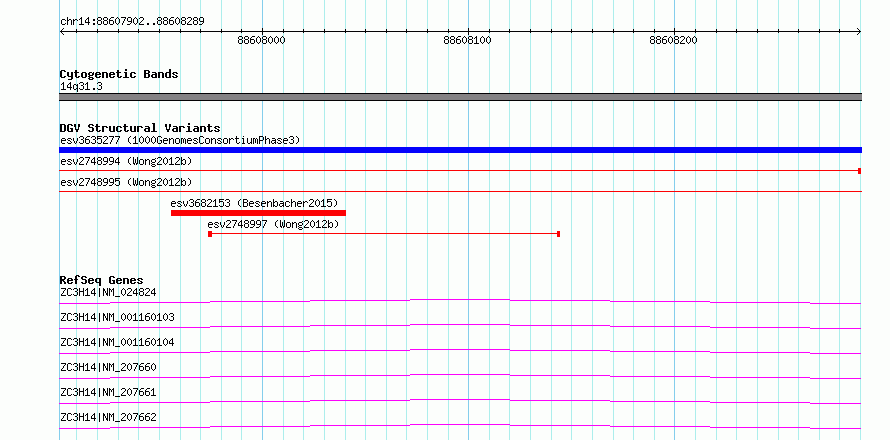
Task: Click the left end marker of esv2748997
Action: coord(210,234)
